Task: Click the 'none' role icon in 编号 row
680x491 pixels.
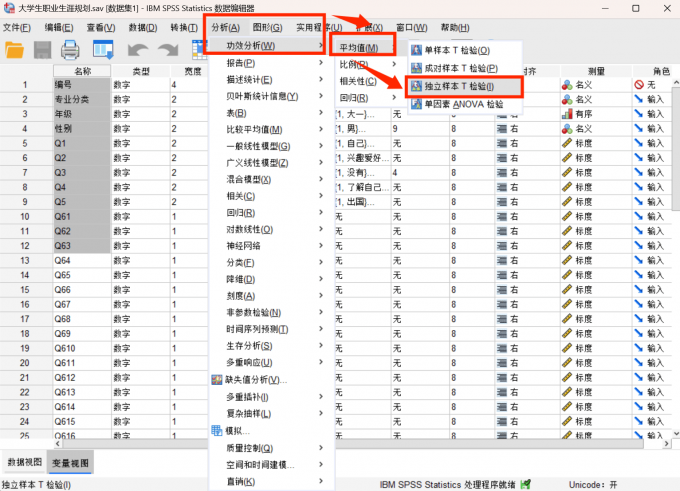Action: 639,85
